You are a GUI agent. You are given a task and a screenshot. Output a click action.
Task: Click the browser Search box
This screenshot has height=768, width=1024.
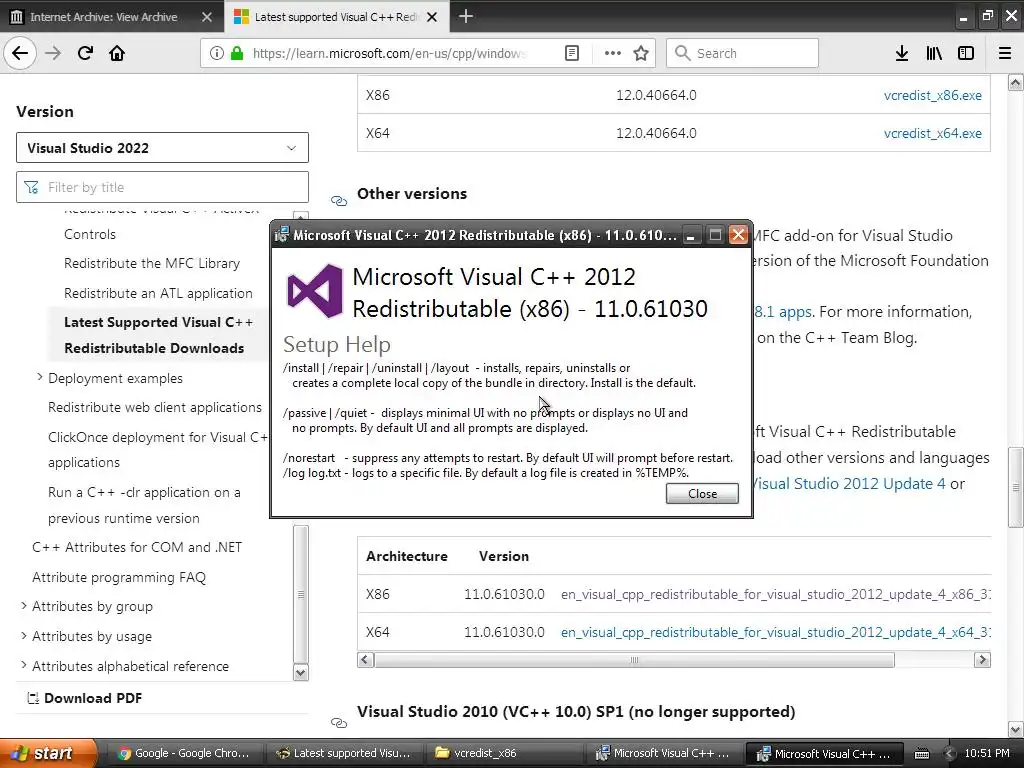742,53
